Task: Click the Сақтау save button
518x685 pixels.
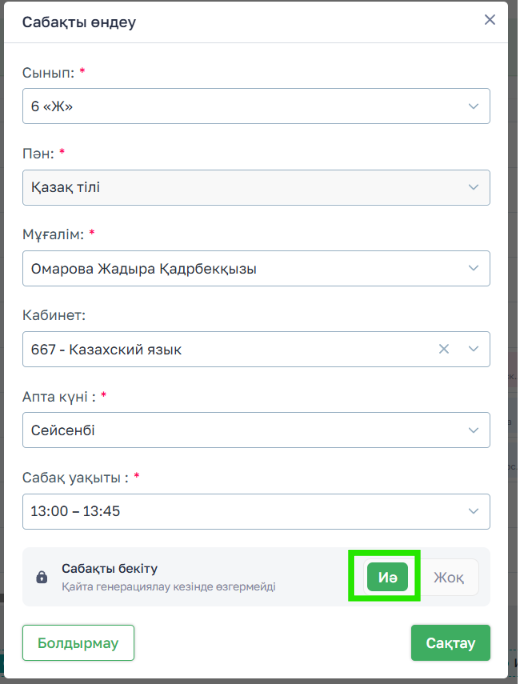Action: pos(450,643)
